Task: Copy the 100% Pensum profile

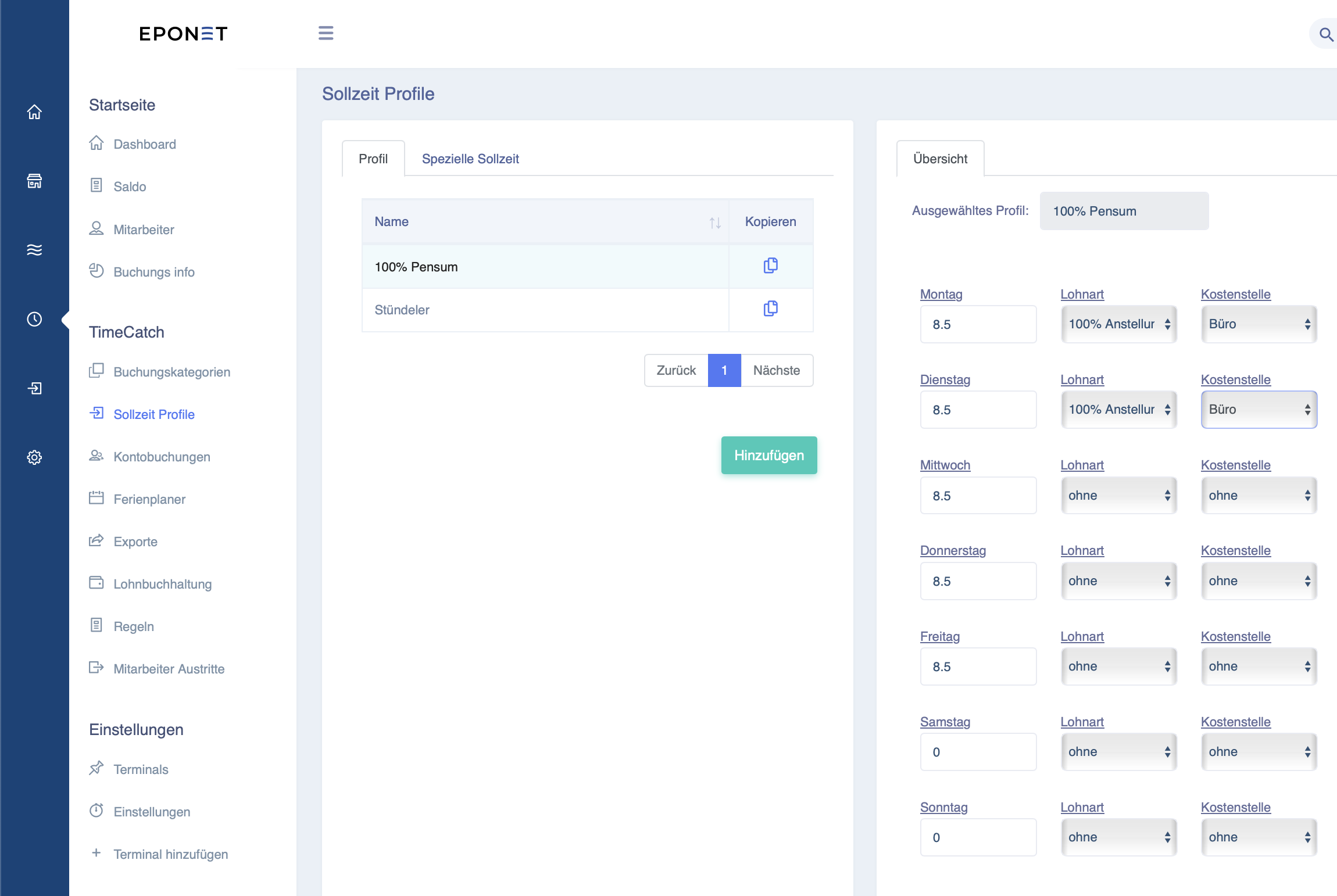Action: [770, 266]
